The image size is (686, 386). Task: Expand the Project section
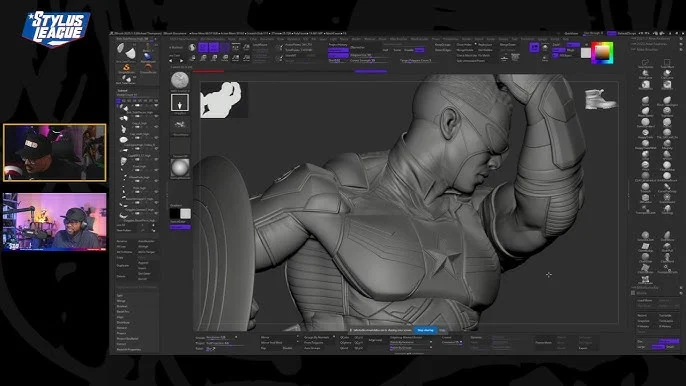point(122,333)
